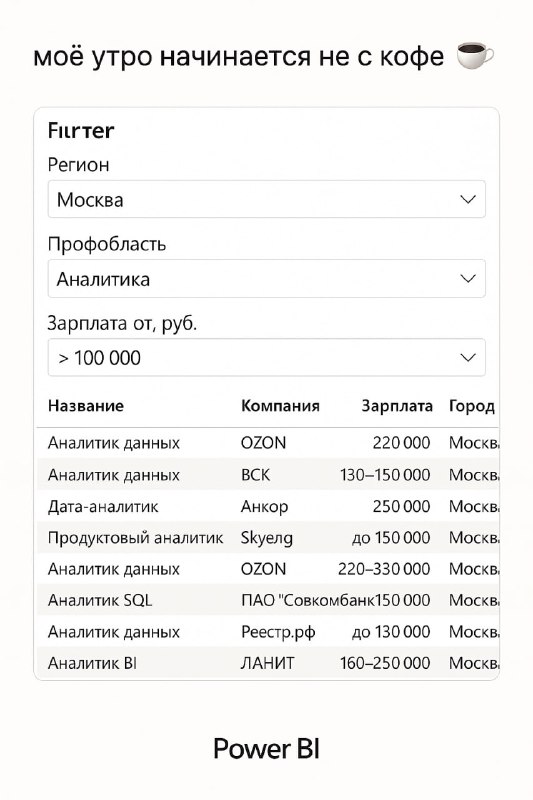
Task: Click the > 100 000 salary value
Action: click(x=99, y=358)
